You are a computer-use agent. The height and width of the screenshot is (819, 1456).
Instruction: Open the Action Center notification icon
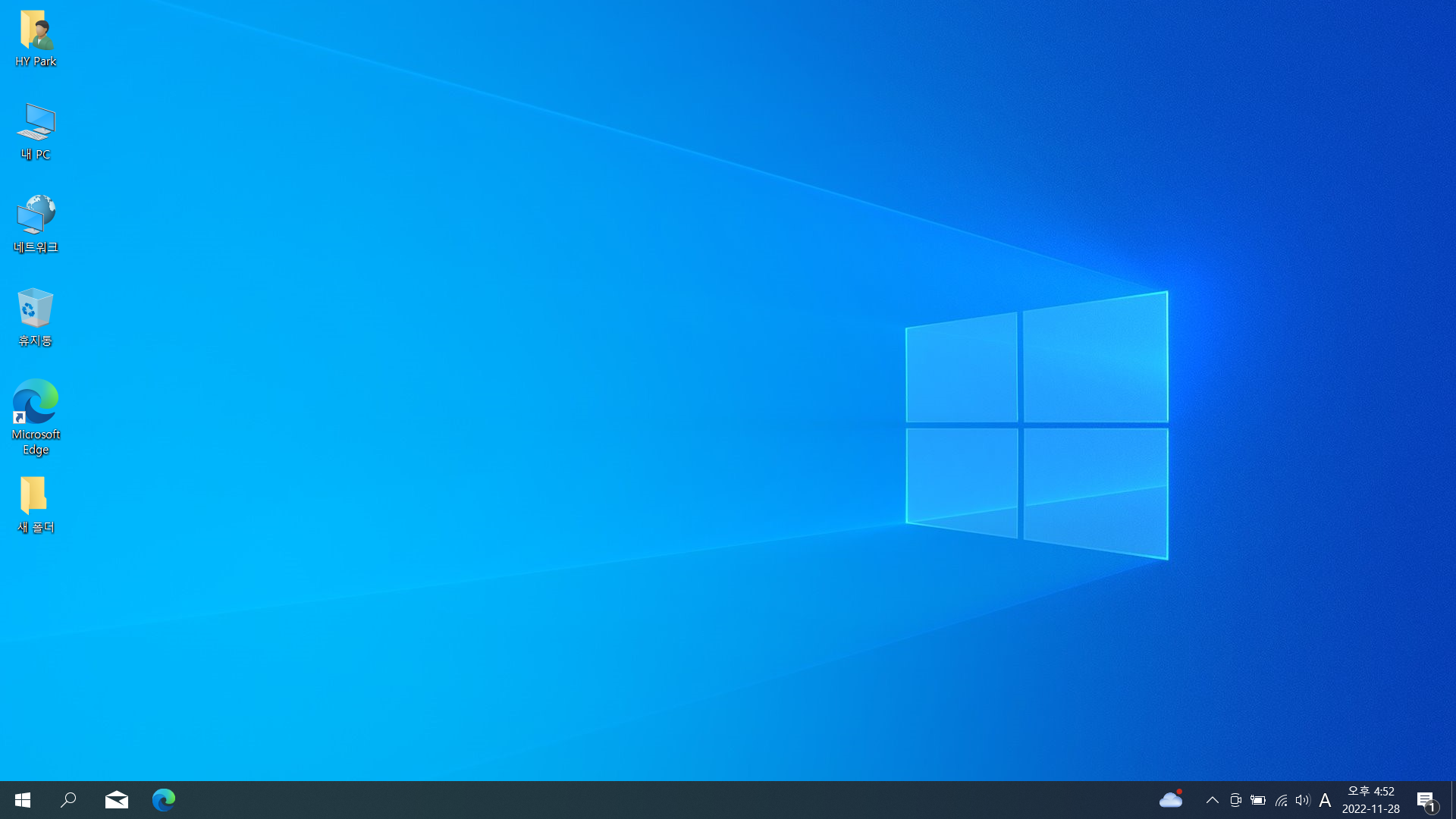point(1427,800)
